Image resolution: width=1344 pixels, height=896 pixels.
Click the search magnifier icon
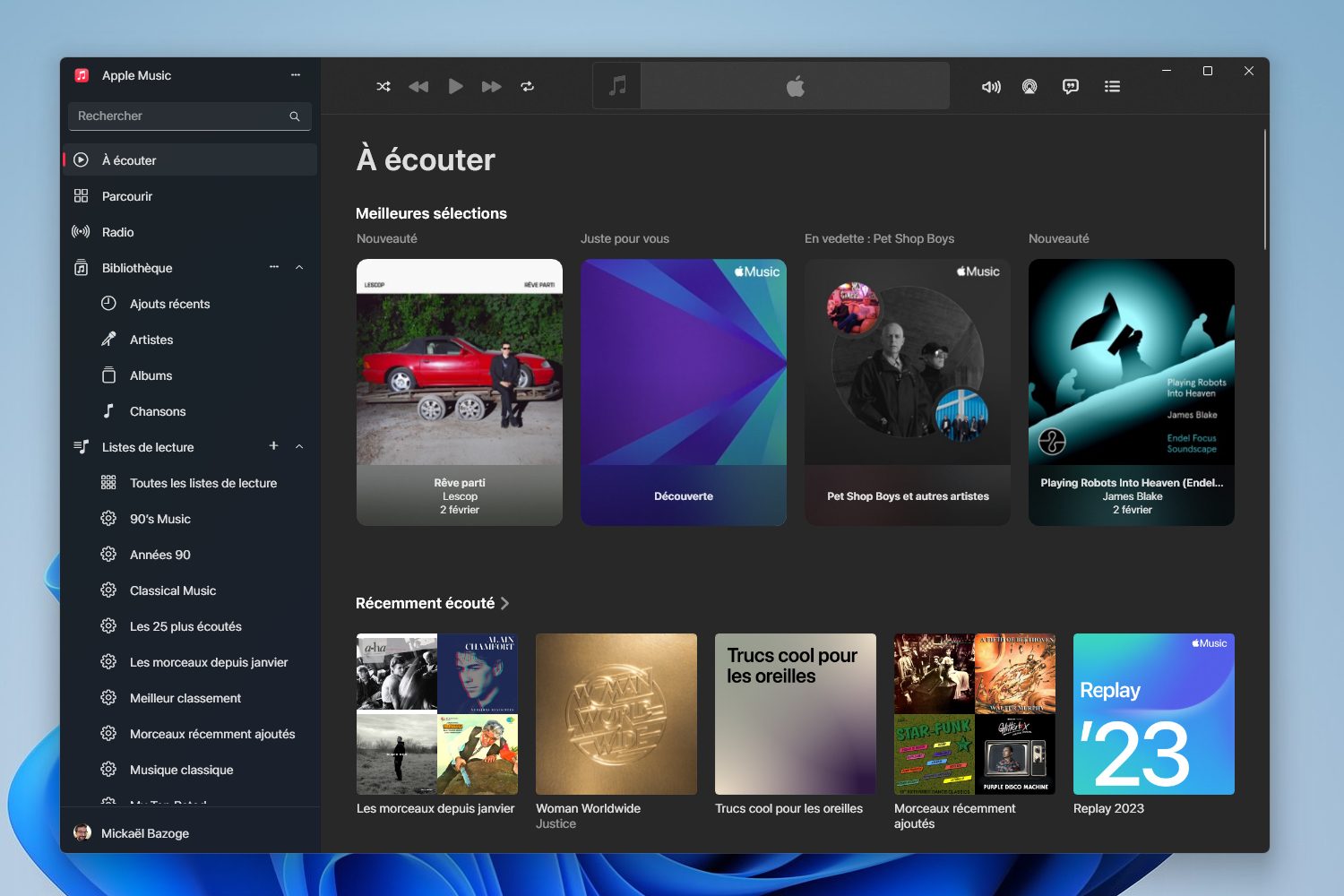pos(294,116)
